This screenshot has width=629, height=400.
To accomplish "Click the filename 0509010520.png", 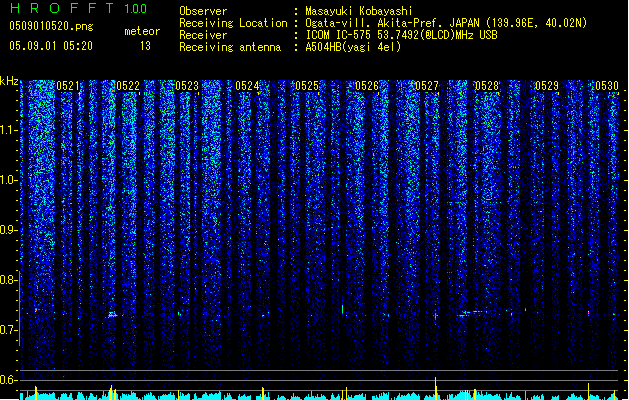I will click(51, 26).
